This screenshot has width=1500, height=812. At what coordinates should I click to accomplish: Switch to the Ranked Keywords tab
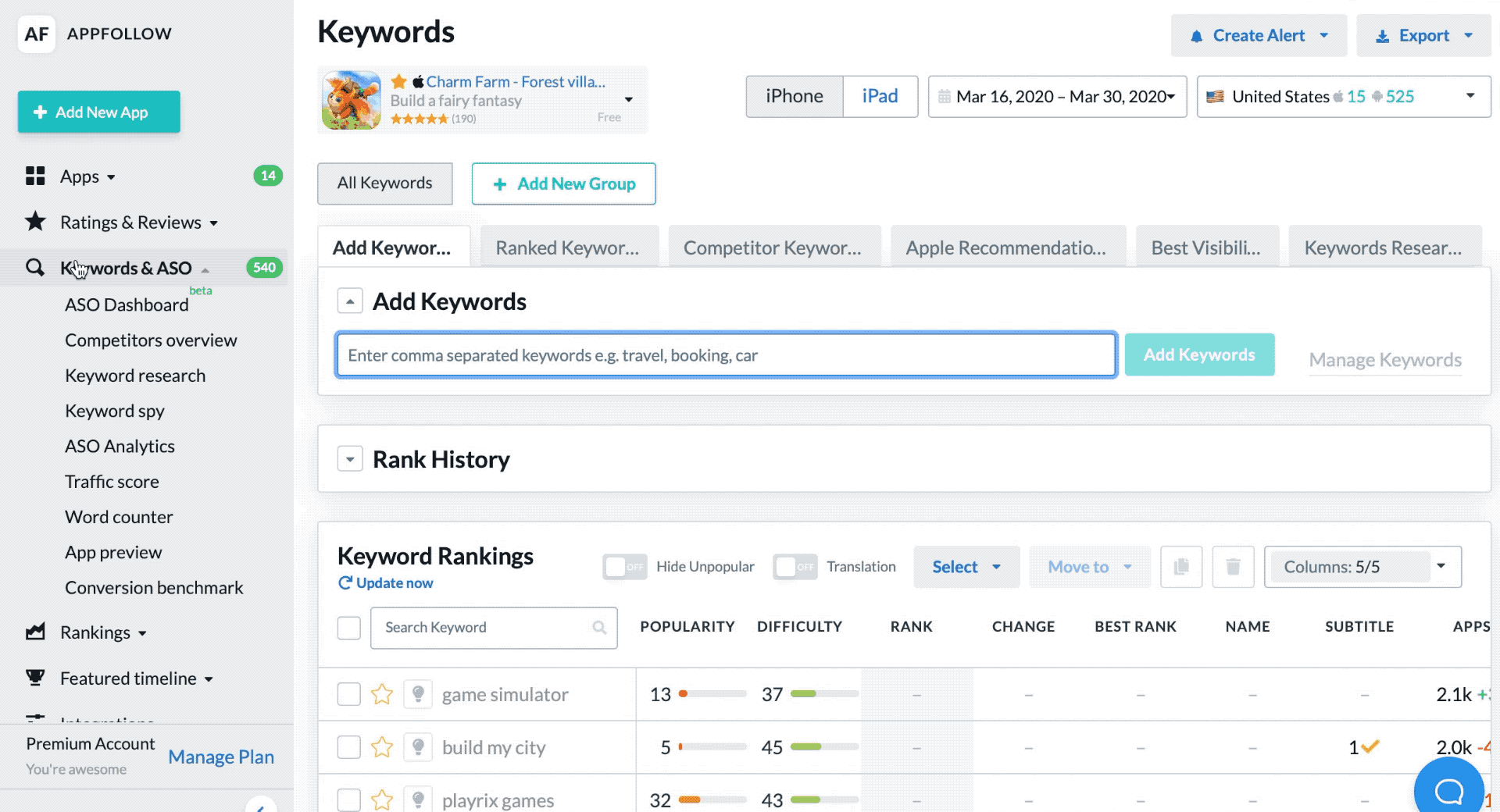pos(568,248)
